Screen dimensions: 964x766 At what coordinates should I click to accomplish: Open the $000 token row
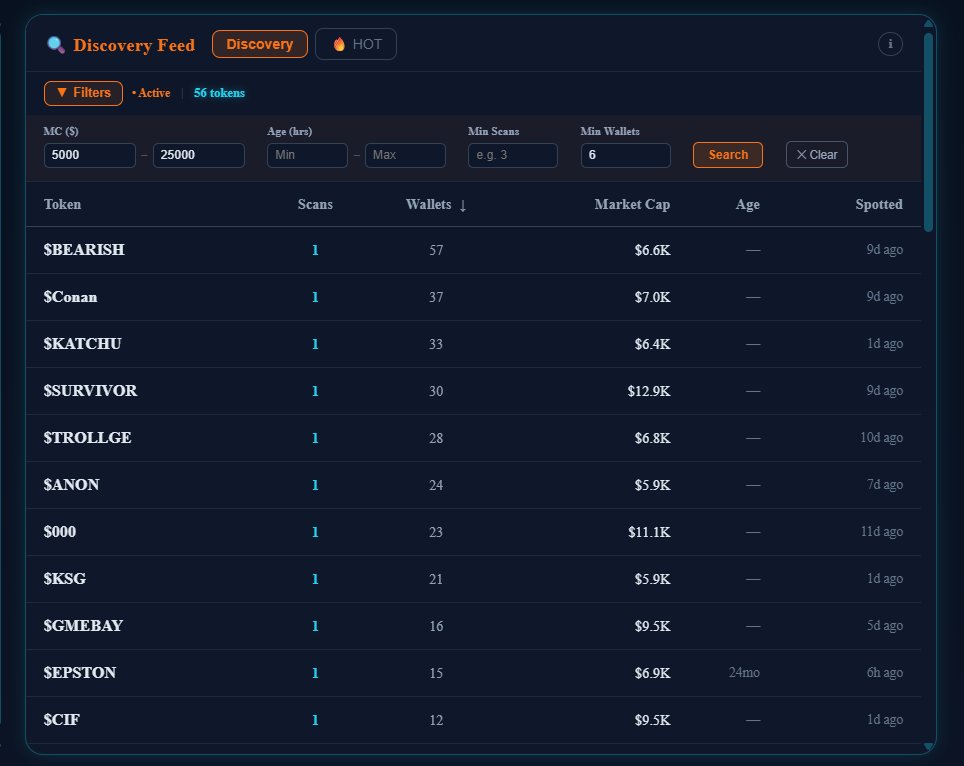coord(473,532)
